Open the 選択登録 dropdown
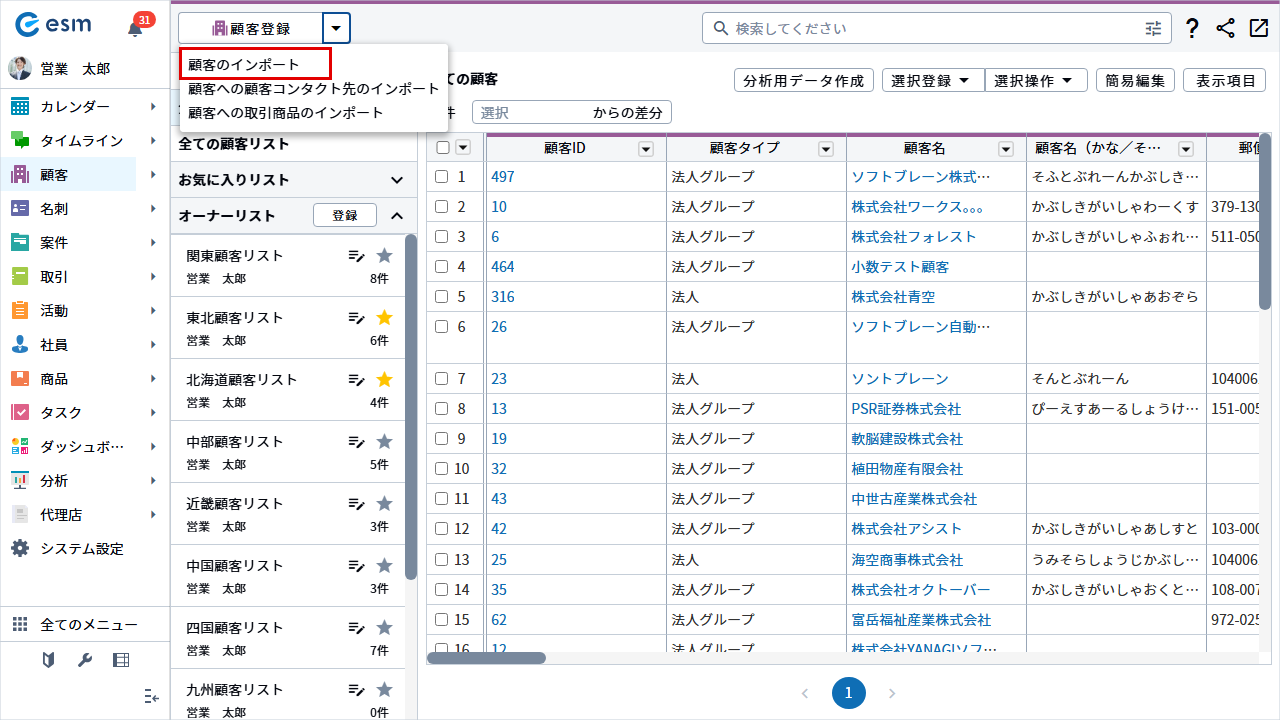The width and height of the screenshot is (1280, 720). point(932,81)
